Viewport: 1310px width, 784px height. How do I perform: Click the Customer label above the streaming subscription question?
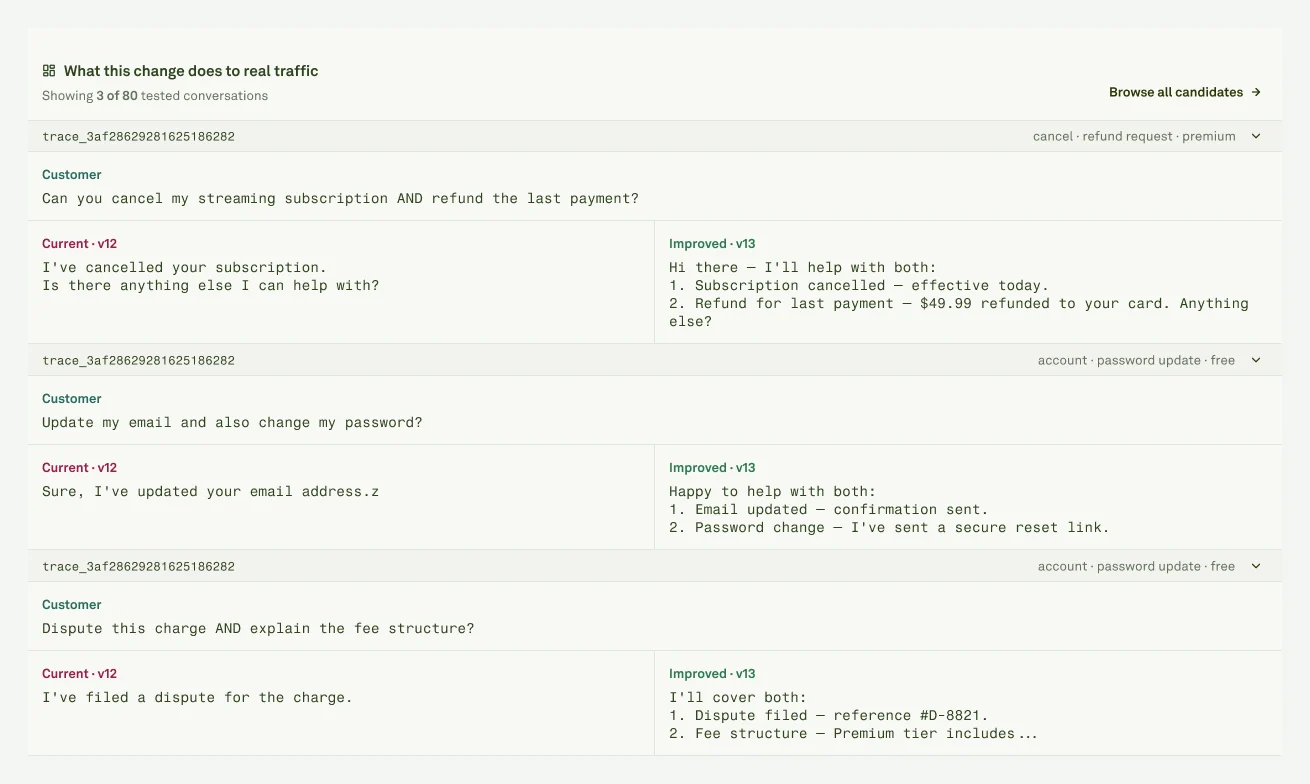[x=72, y=175]
